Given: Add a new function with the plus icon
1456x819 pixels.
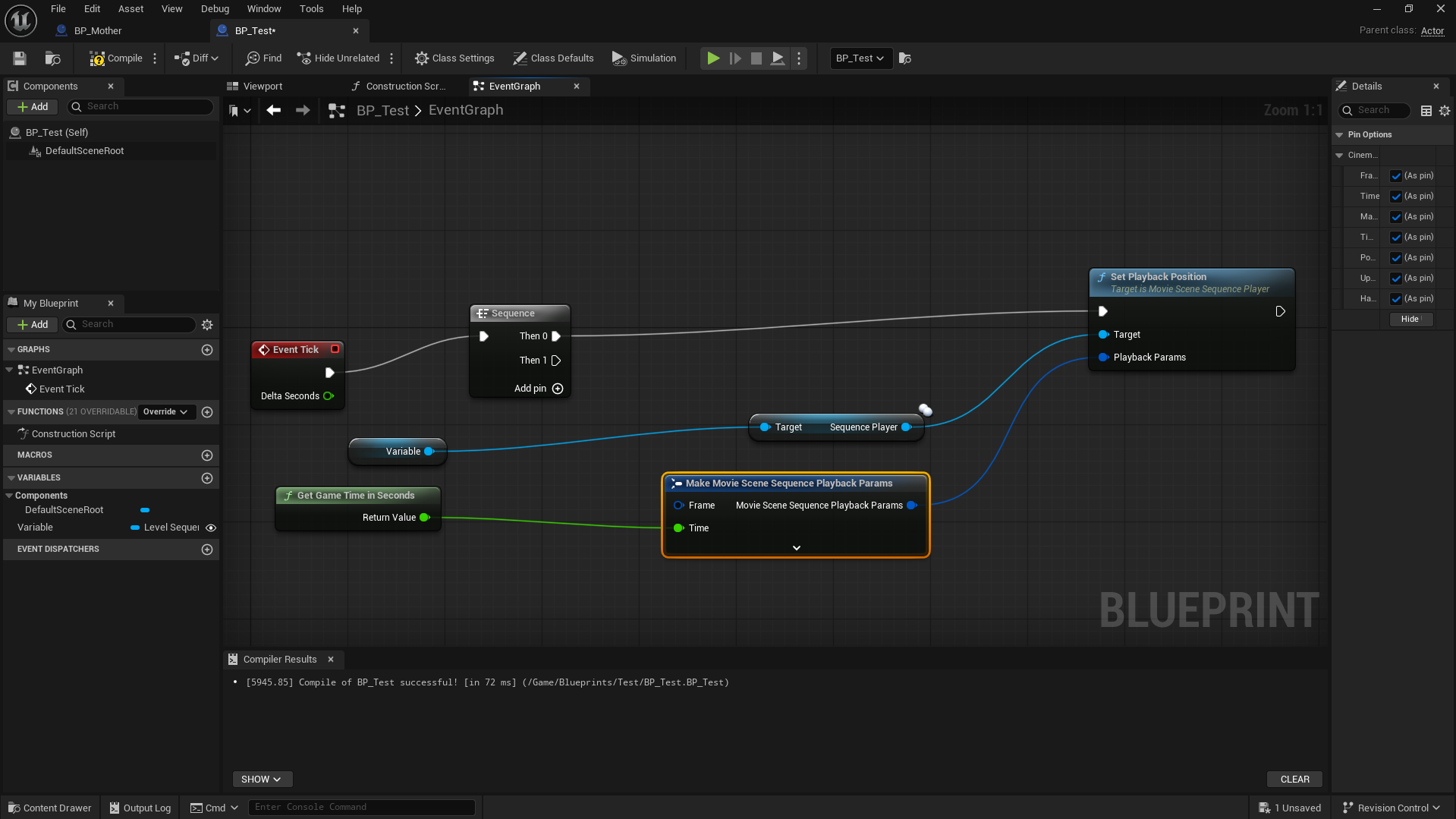Looking at the screenshot, I should [207, 412].
